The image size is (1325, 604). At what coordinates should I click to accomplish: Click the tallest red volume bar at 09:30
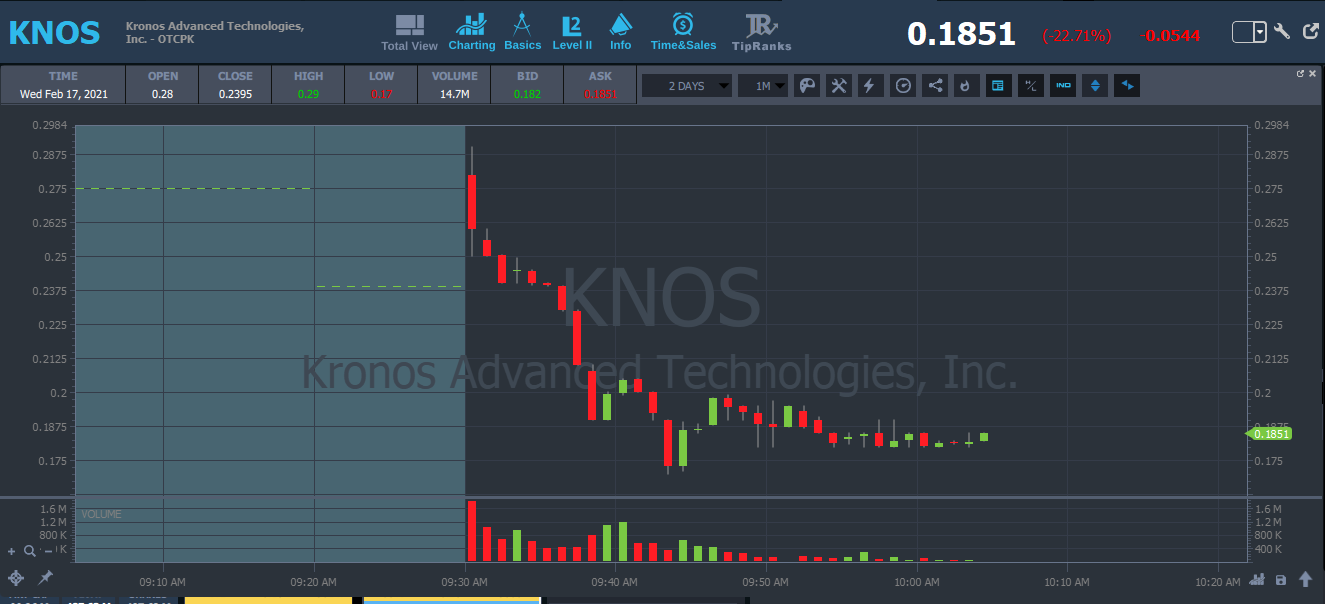[x=472, y=531]
